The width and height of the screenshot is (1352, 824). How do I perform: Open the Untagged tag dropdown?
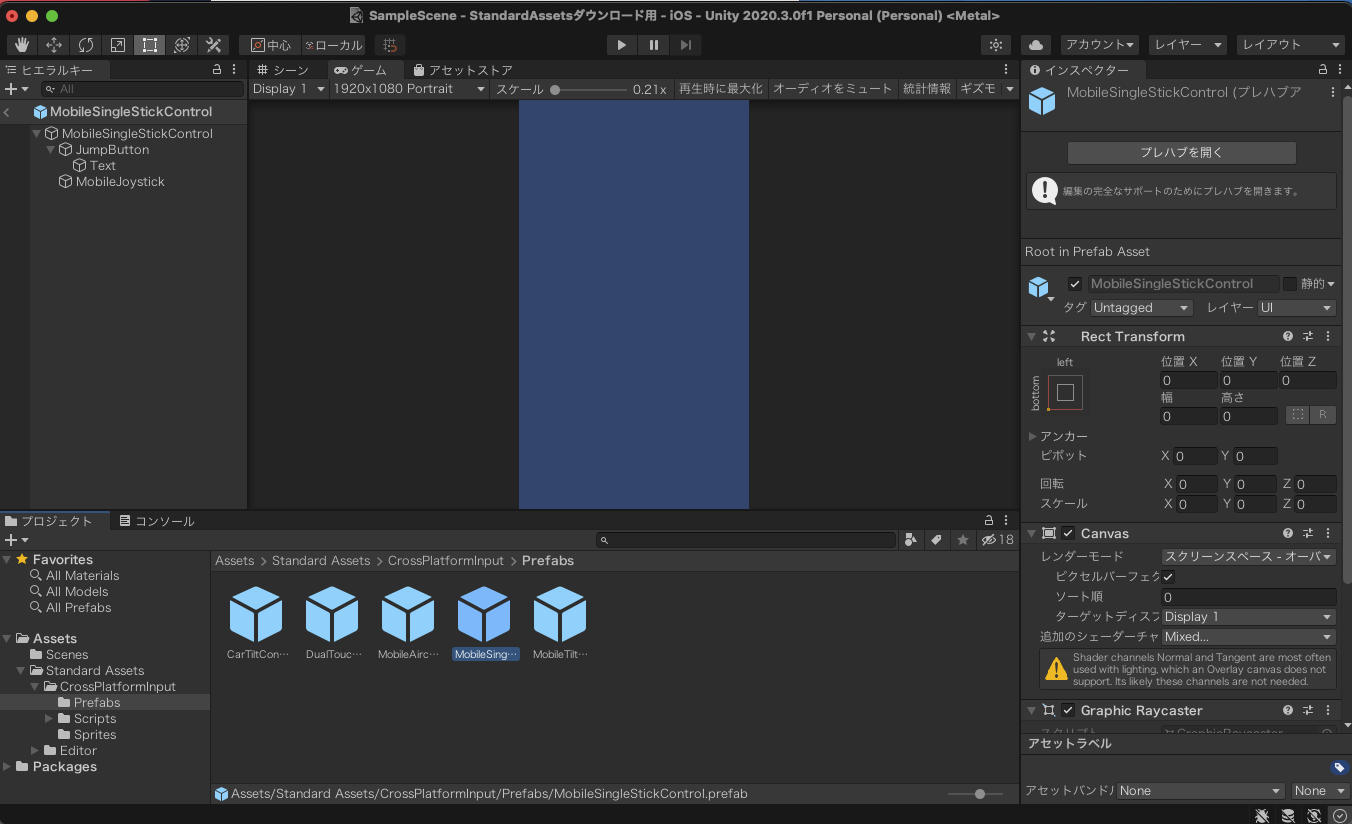click(x=1142, y=308)
